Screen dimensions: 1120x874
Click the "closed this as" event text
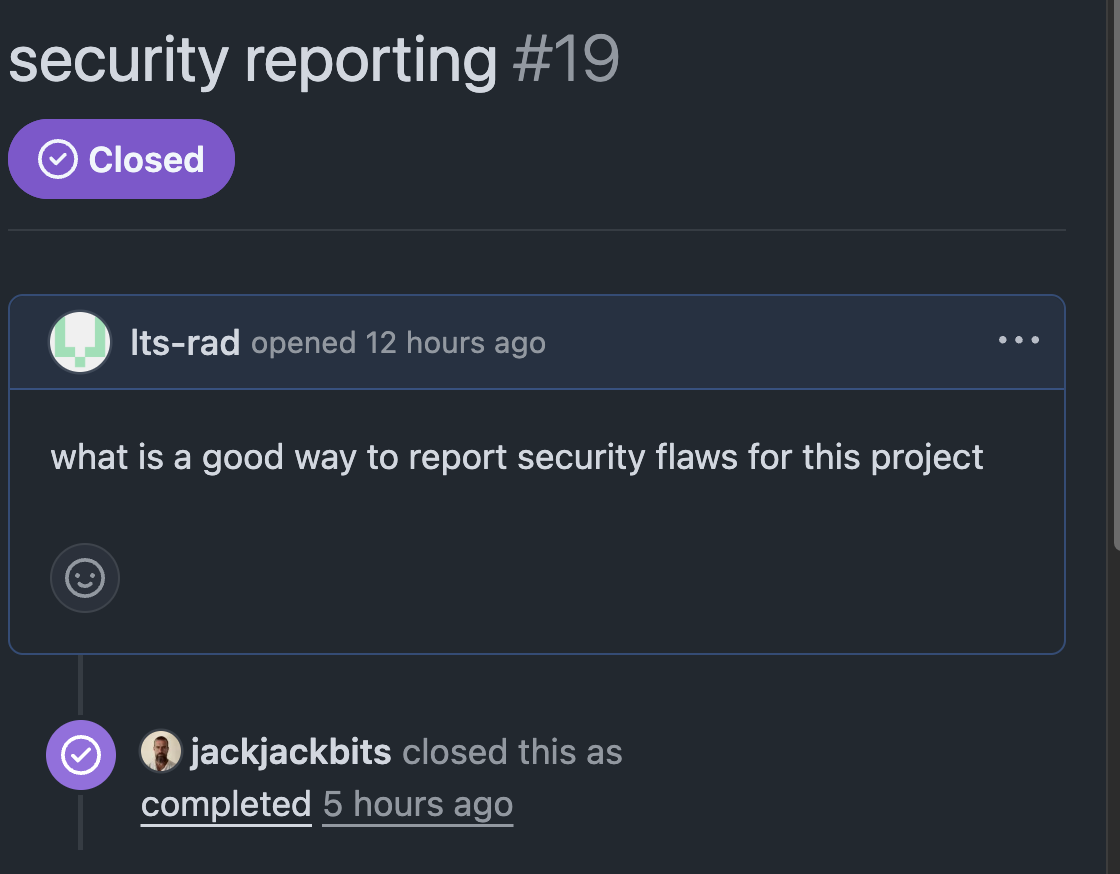[x=512, y=752]
